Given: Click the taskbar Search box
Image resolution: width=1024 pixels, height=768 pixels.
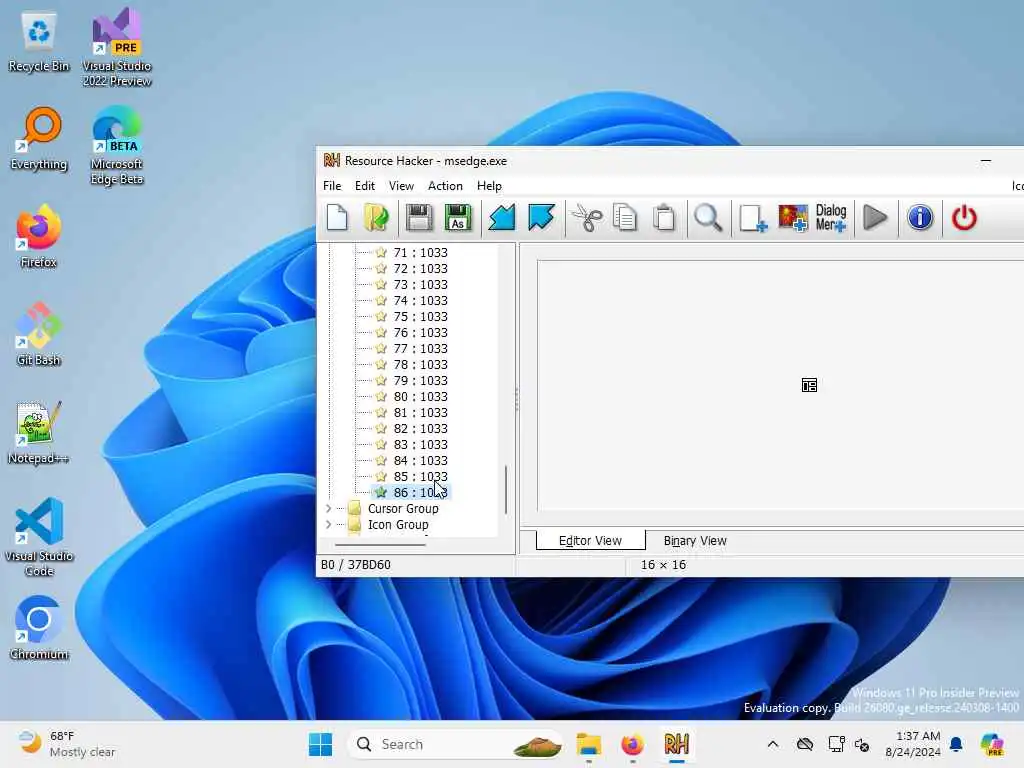Looking at the screenshot, I should [x=455, y=744].
